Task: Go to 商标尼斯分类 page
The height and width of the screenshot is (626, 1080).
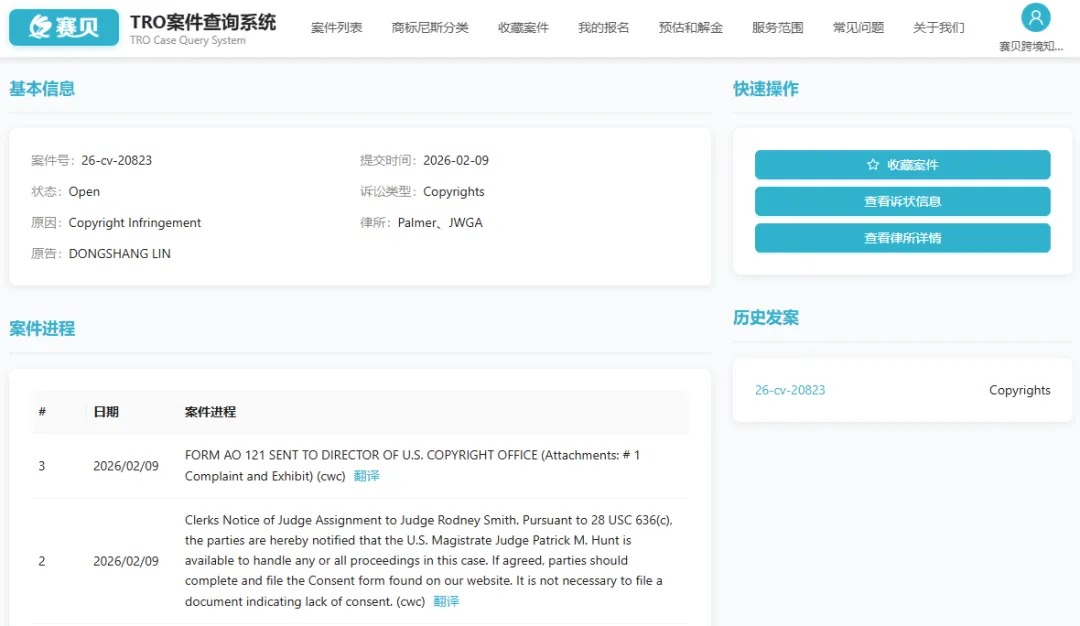Action: point(430,28)
